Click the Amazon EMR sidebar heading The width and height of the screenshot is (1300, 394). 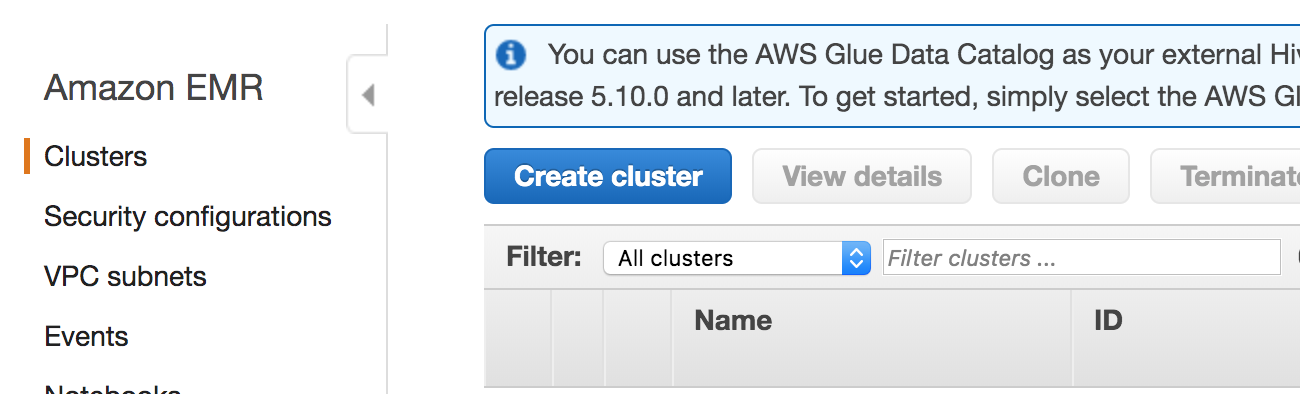(154, 89)
